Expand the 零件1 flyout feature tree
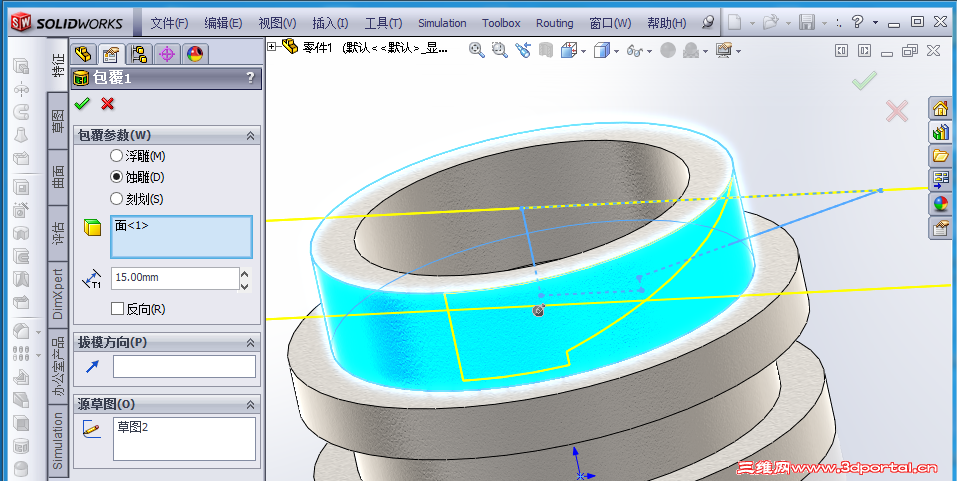 tap(273, 46)
